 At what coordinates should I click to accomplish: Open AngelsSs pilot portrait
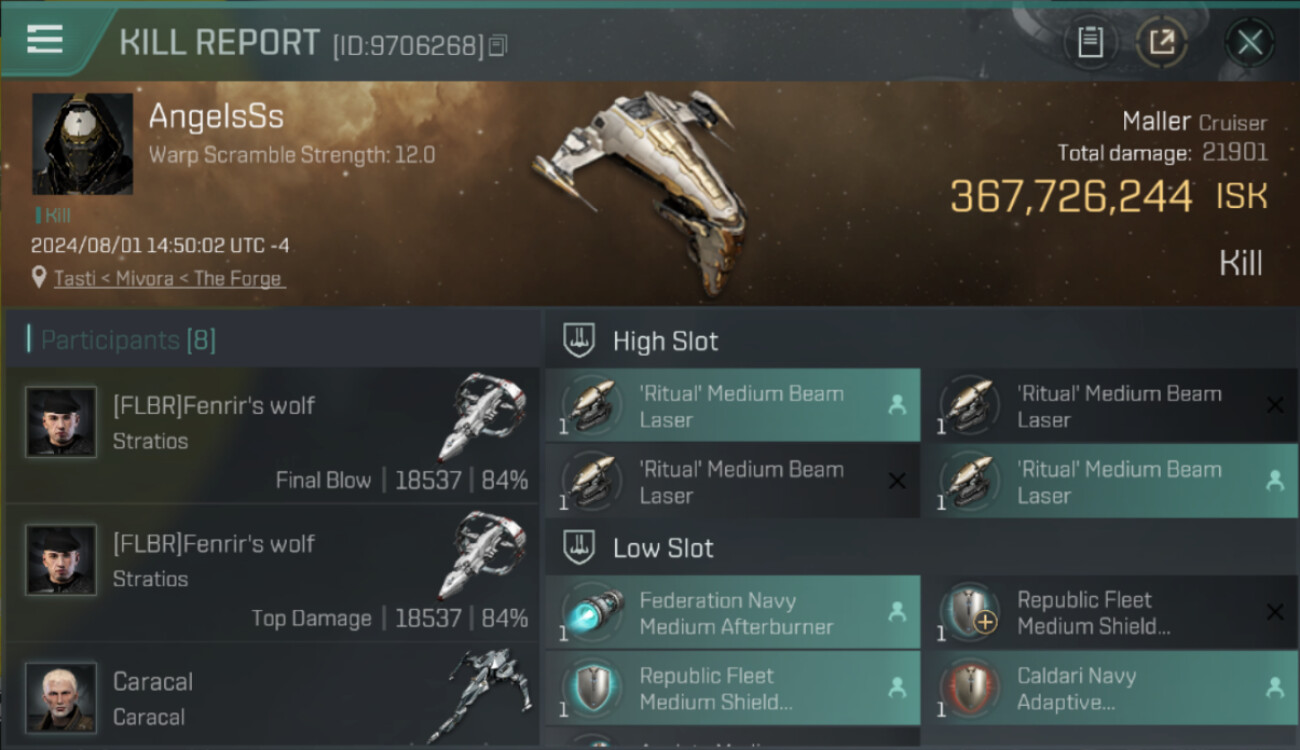pos(82,144)
